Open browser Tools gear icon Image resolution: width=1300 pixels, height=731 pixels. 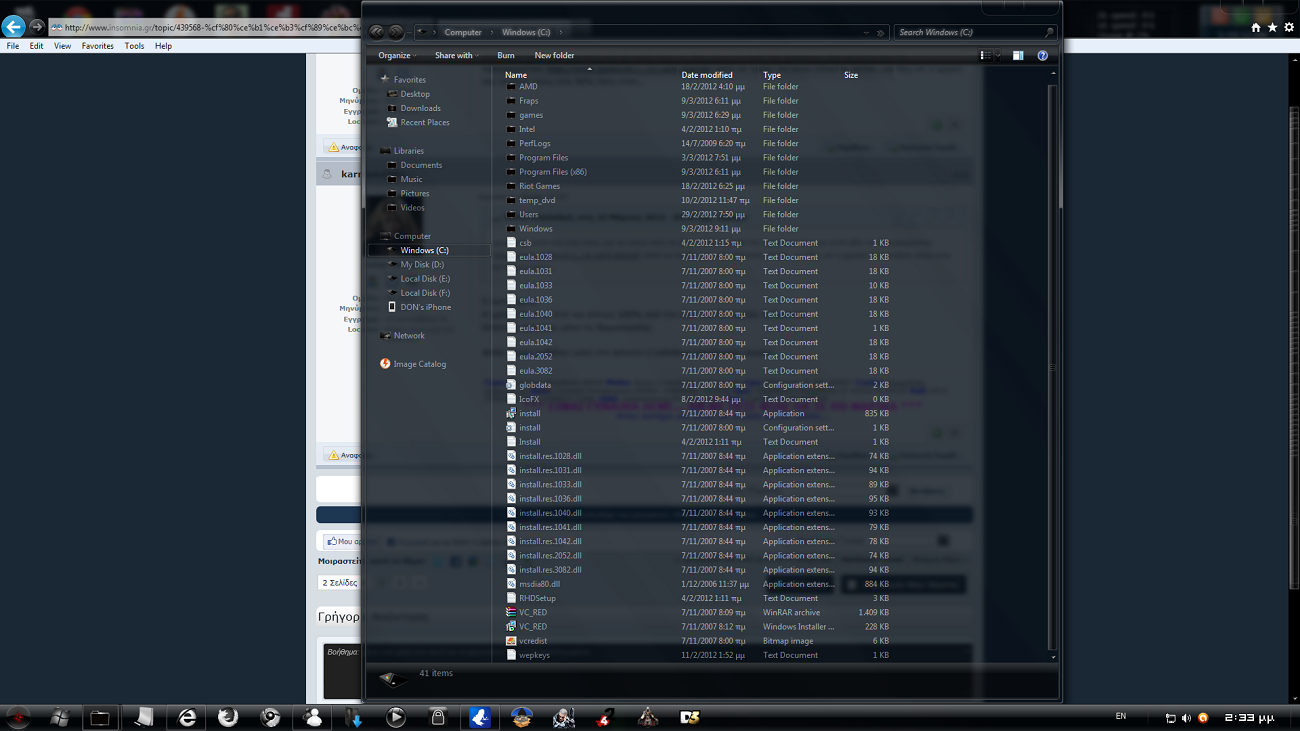[x=1289, y=27]
